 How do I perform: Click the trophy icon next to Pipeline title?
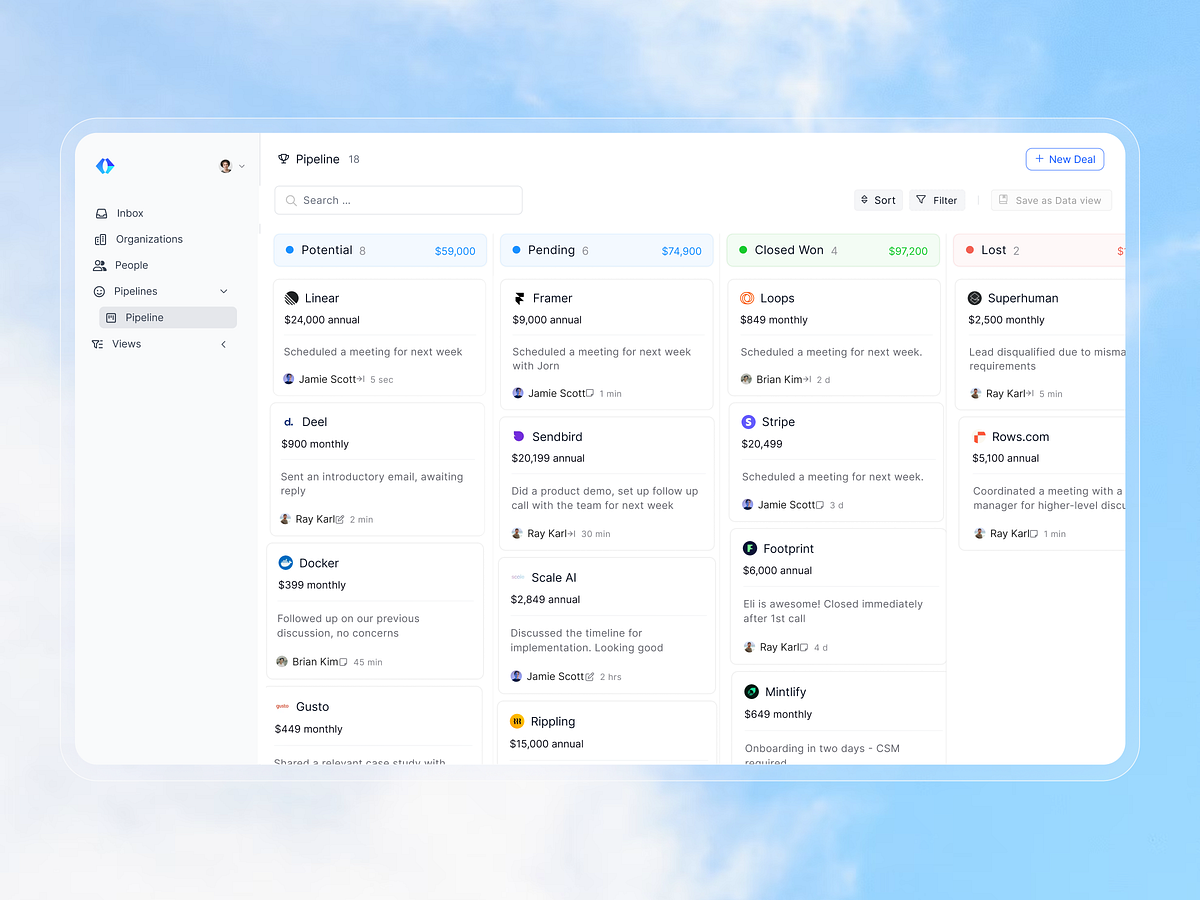point(284,159)
